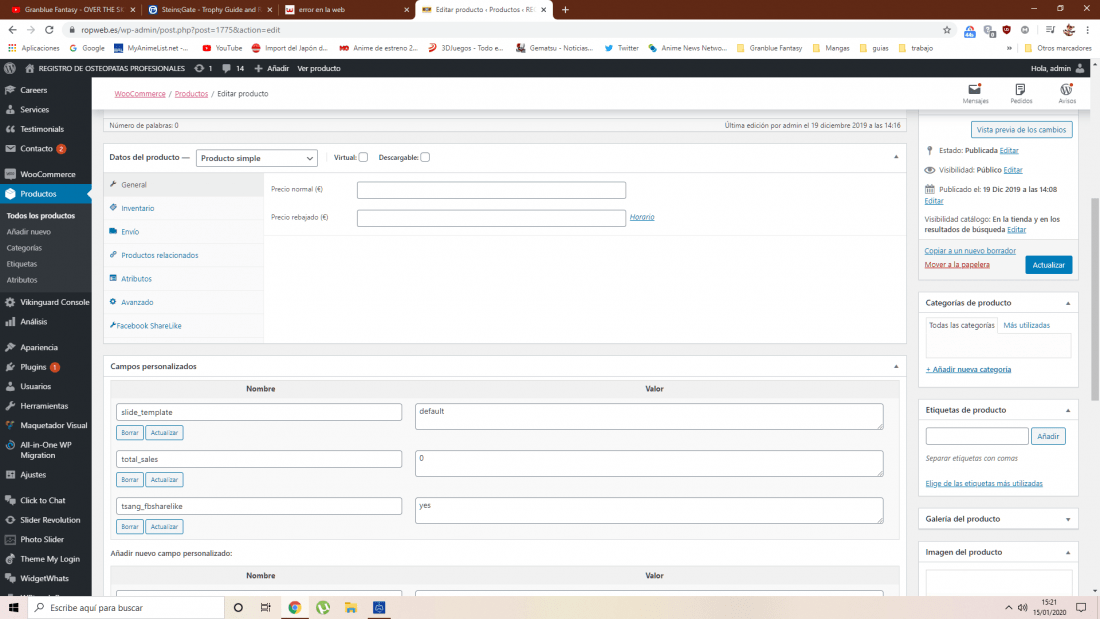Image resolution: width=1100 pixels, height=619 pixels.
Task: Select the Inventario product data tab
Action: coord(184,208)
